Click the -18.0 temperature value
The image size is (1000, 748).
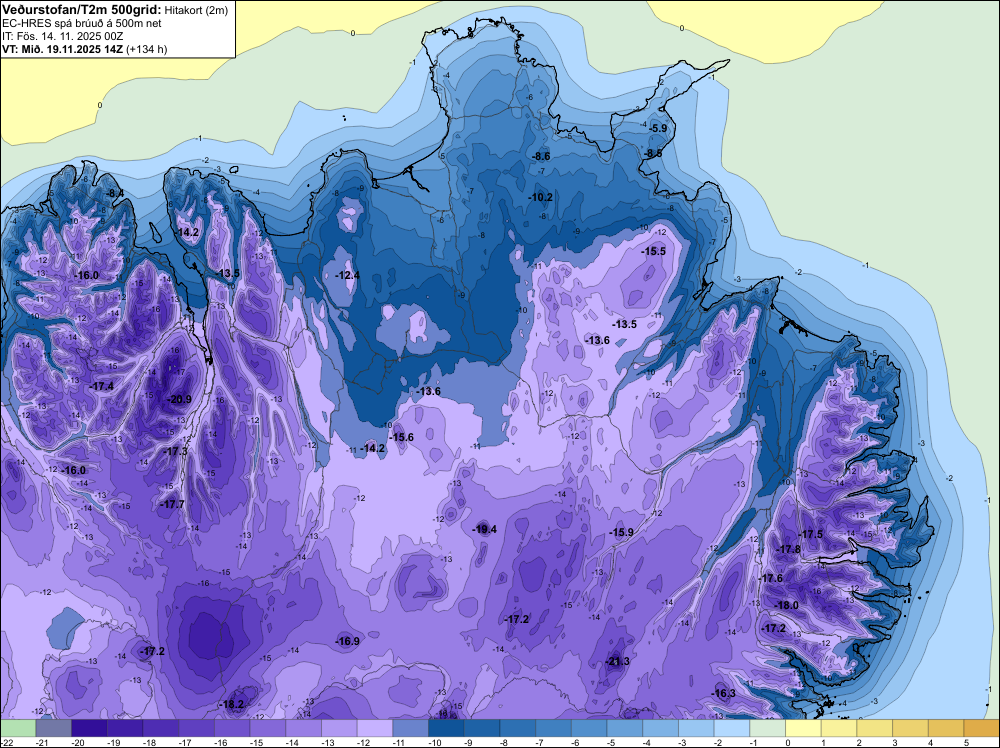[786, 605]
